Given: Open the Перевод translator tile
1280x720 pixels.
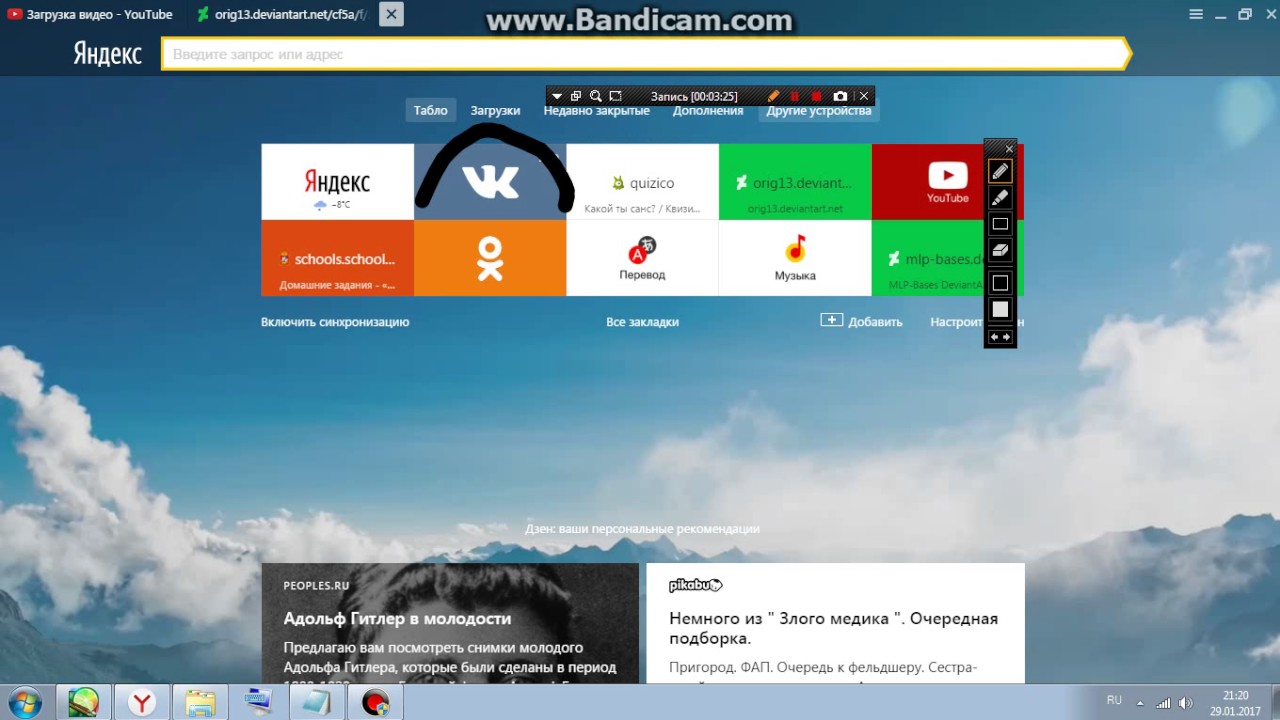Looking at the screenshot, I should (x=642, y=258).
